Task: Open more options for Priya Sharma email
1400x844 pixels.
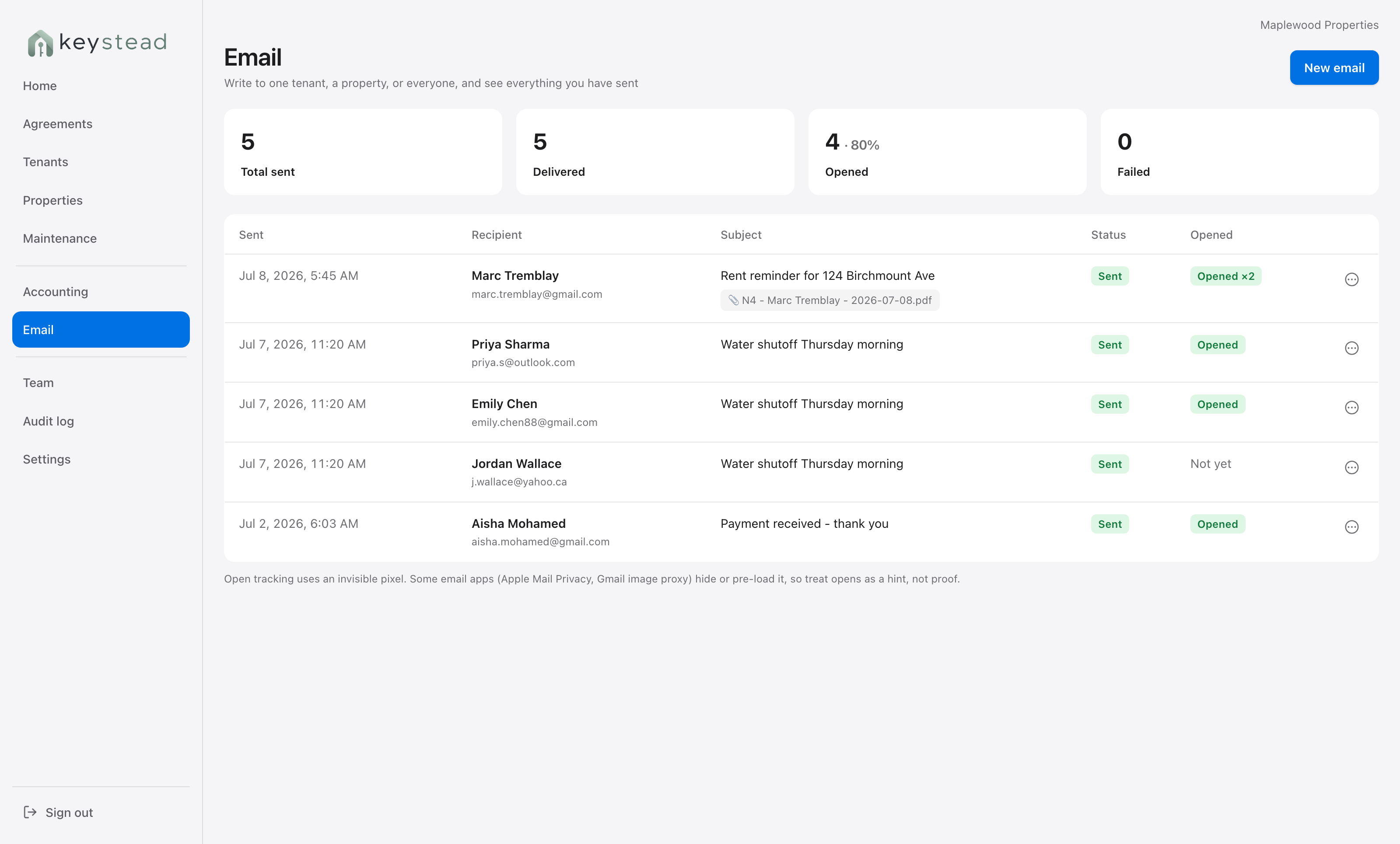Action: (1351, 348)
